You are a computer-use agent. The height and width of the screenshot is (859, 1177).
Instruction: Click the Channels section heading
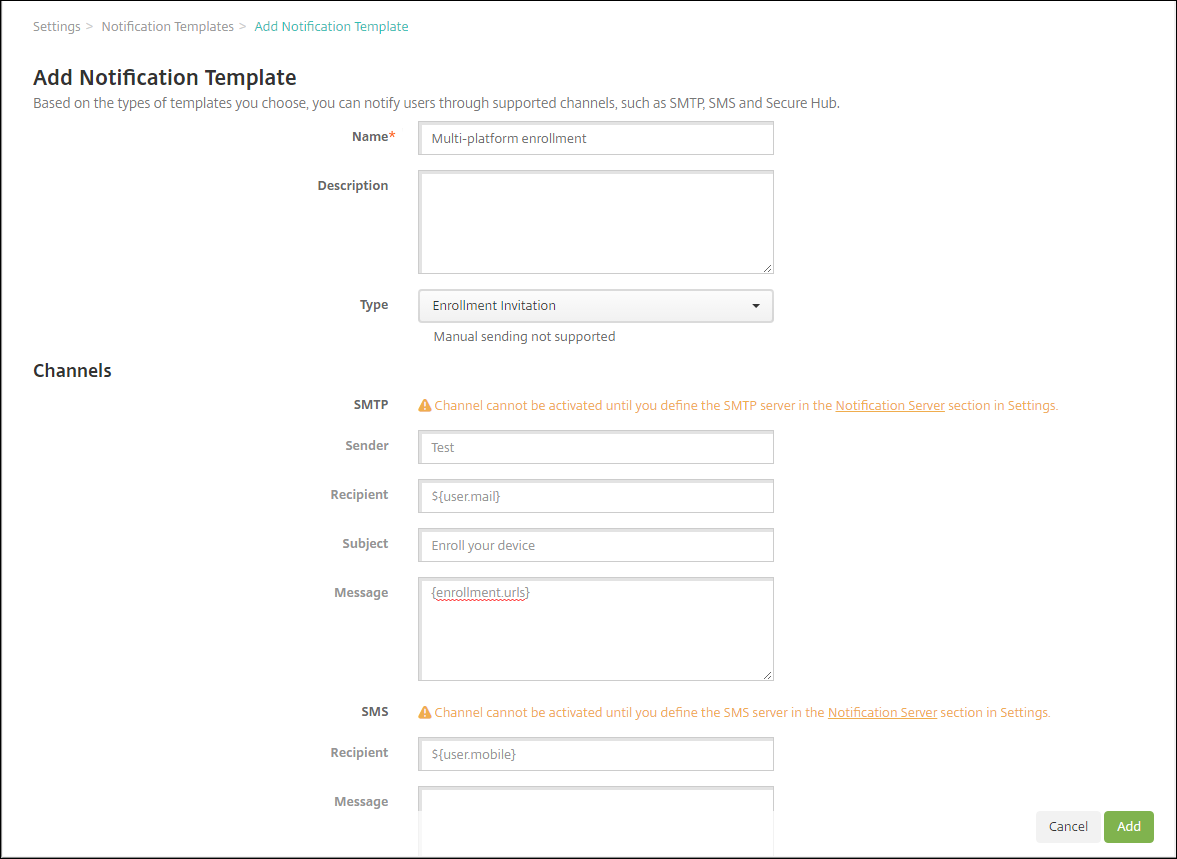(72, 371)
